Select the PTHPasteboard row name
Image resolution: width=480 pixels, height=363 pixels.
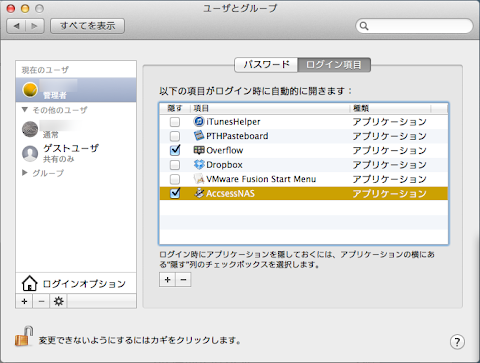pos(237,136)
